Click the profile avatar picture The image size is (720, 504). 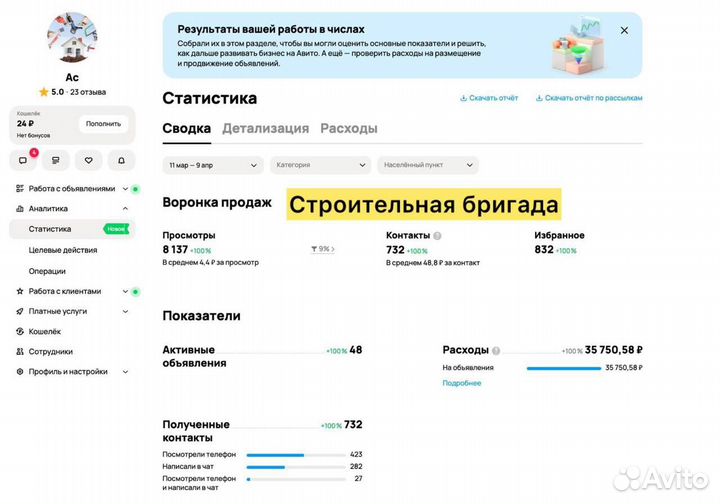(72, 38)
